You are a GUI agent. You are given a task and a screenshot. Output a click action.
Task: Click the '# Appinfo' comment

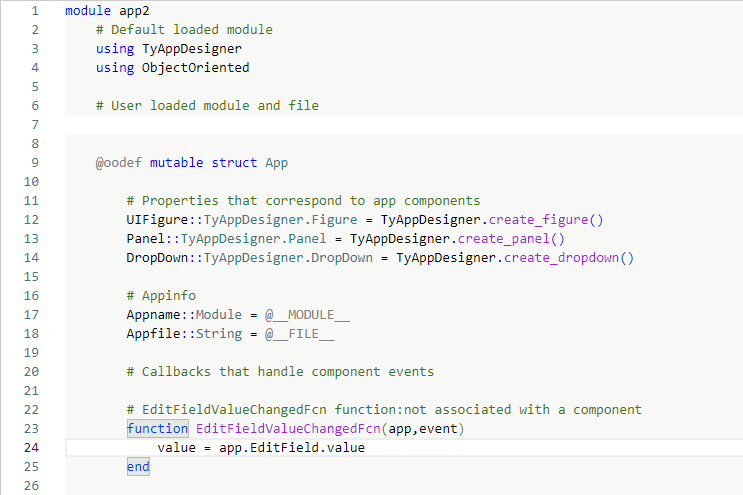point(161,296)
